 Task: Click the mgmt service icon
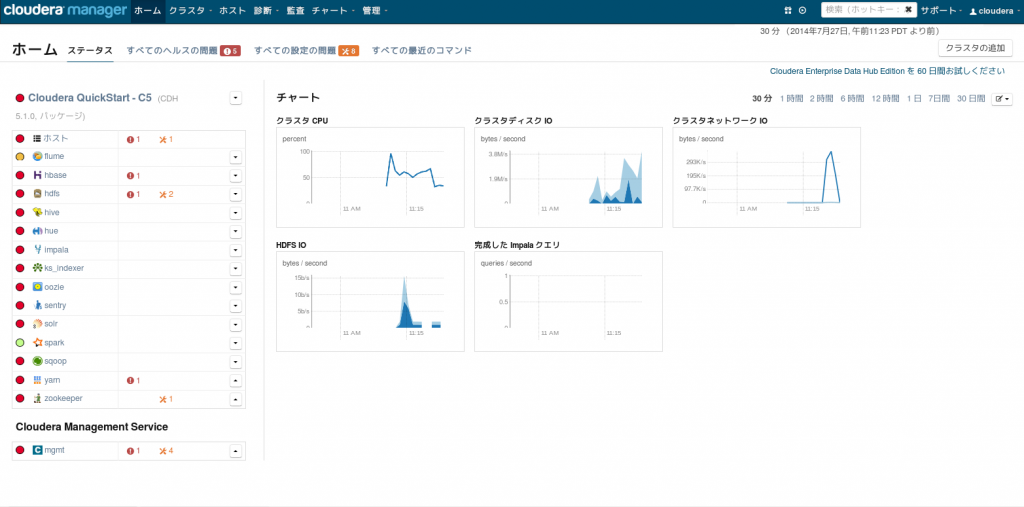pos(38,450)
